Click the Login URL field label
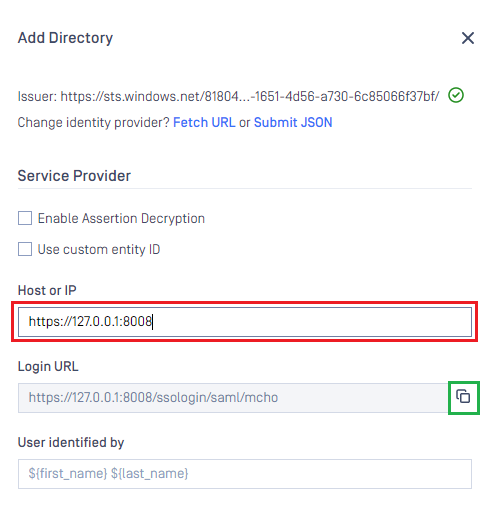The image size is (491, 505). 48,366
